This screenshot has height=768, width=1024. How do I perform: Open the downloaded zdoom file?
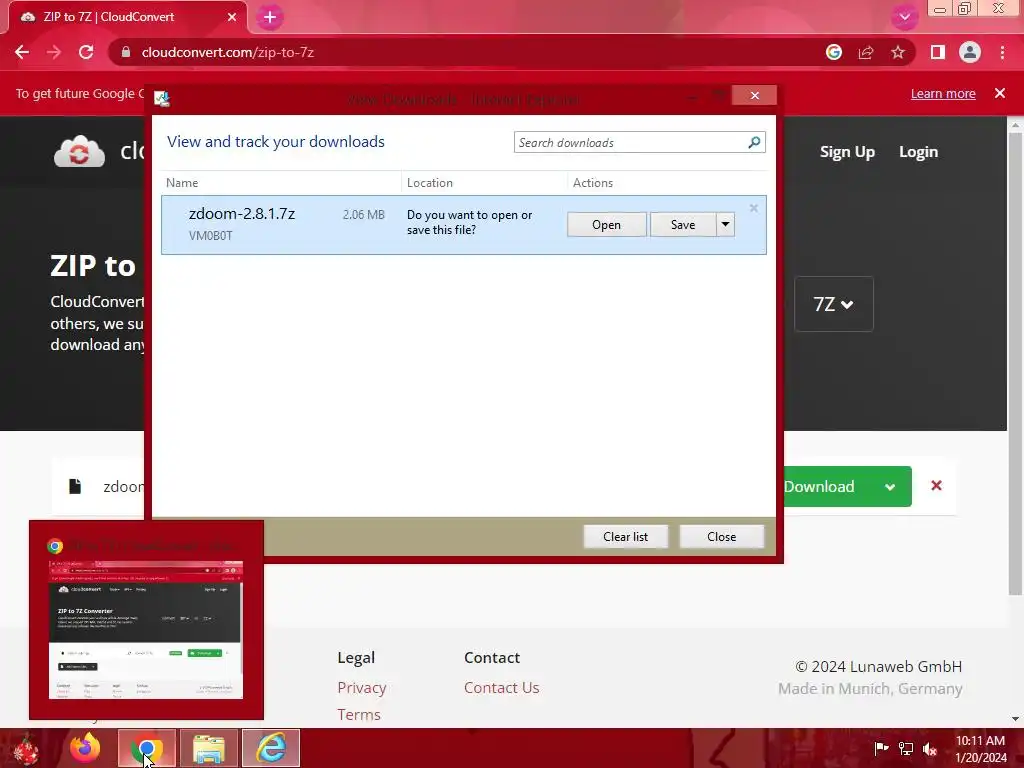coord(607,225)
